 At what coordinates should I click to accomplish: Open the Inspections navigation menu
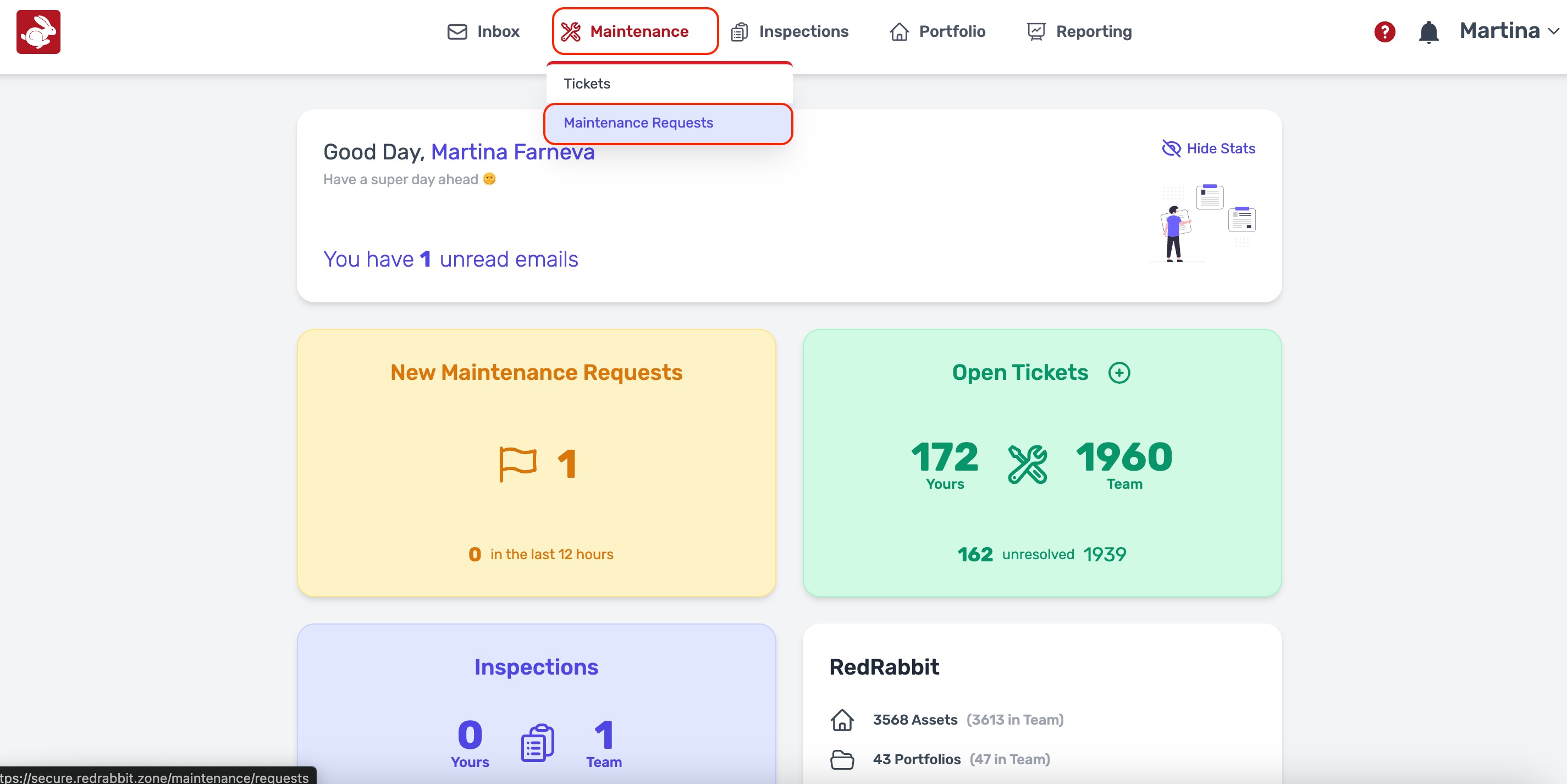pos(790,31)
